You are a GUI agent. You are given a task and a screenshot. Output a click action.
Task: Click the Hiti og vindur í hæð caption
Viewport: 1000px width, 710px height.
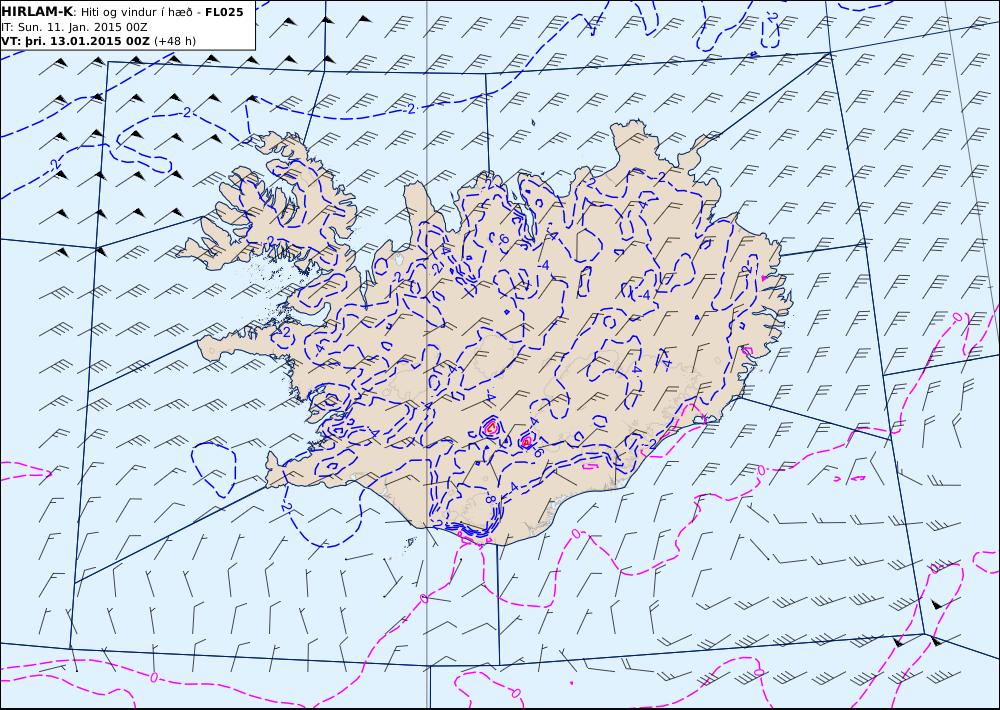click(x=136, y=13)
